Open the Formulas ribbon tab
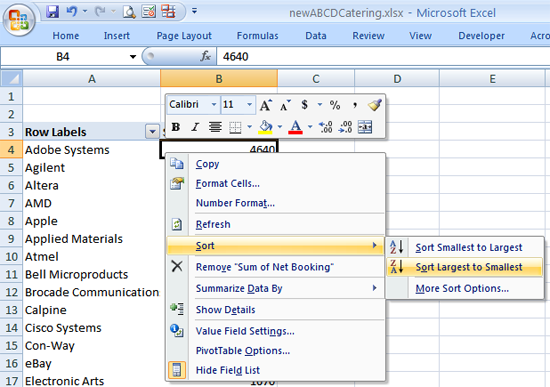 pyautogui.click(x=257, y=36)
